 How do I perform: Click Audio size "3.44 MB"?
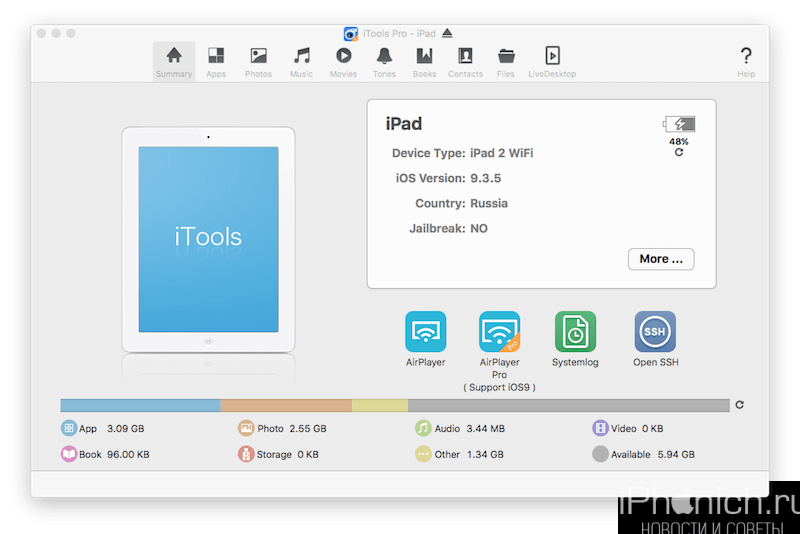(486, 428)
